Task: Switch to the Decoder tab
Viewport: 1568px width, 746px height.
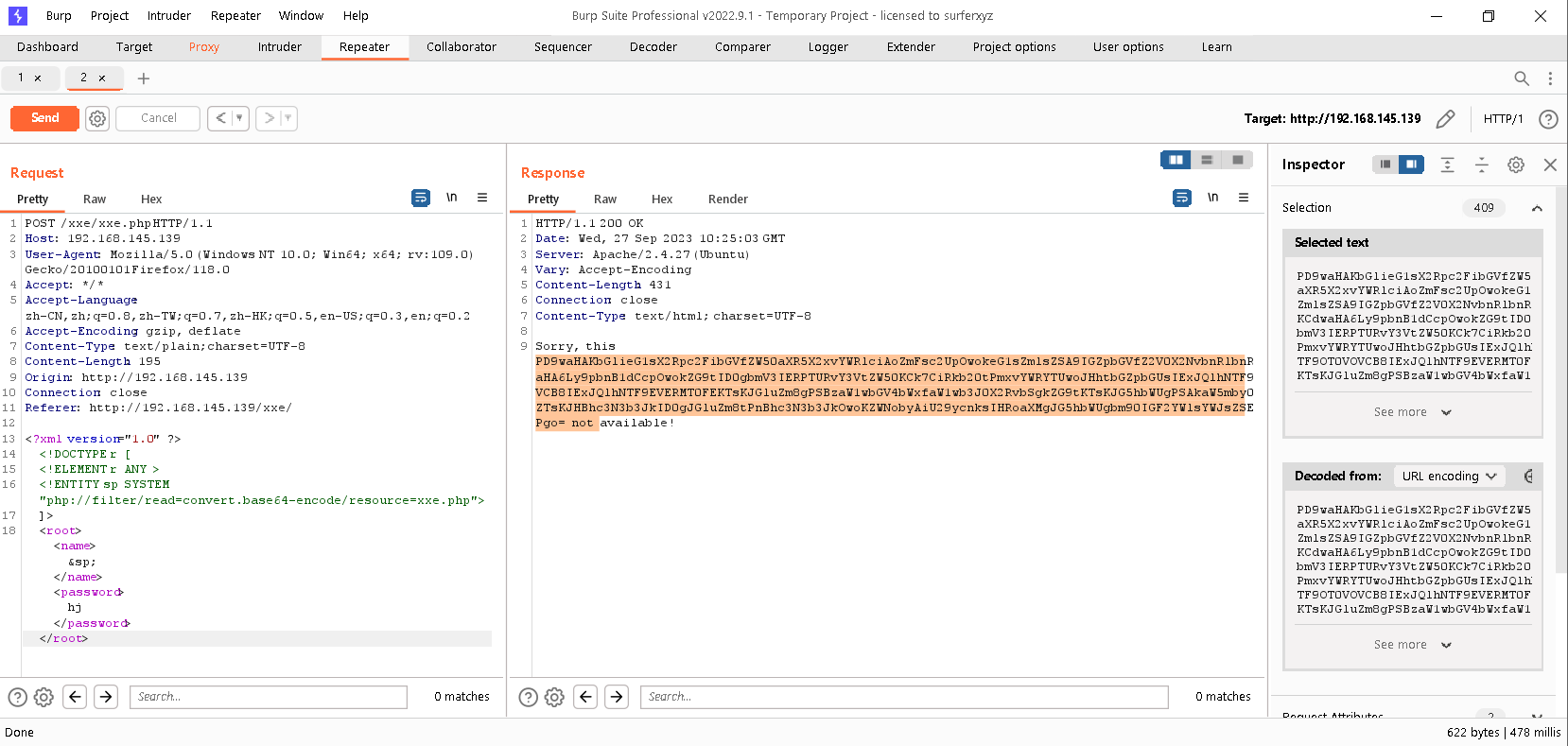Action: tap(653, 47)
